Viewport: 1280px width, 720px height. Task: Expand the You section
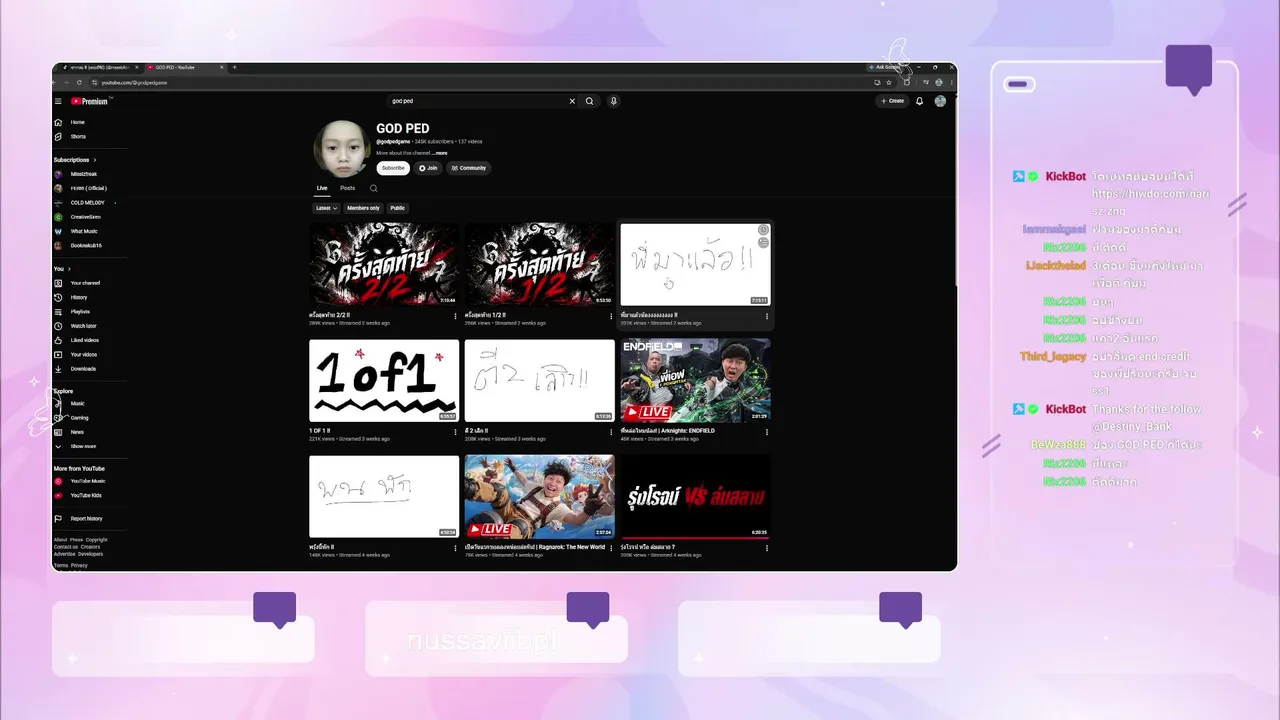click(62, 269)
